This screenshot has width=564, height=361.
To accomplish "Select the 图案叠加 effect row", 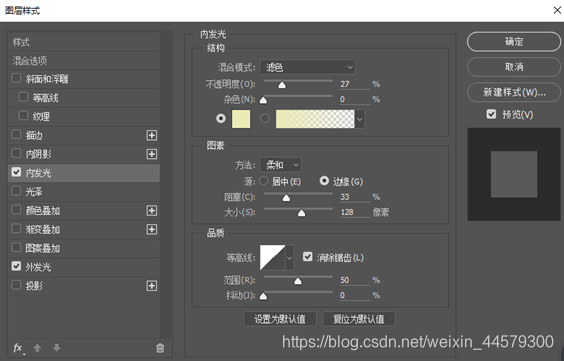I will (x=84, y=248).
